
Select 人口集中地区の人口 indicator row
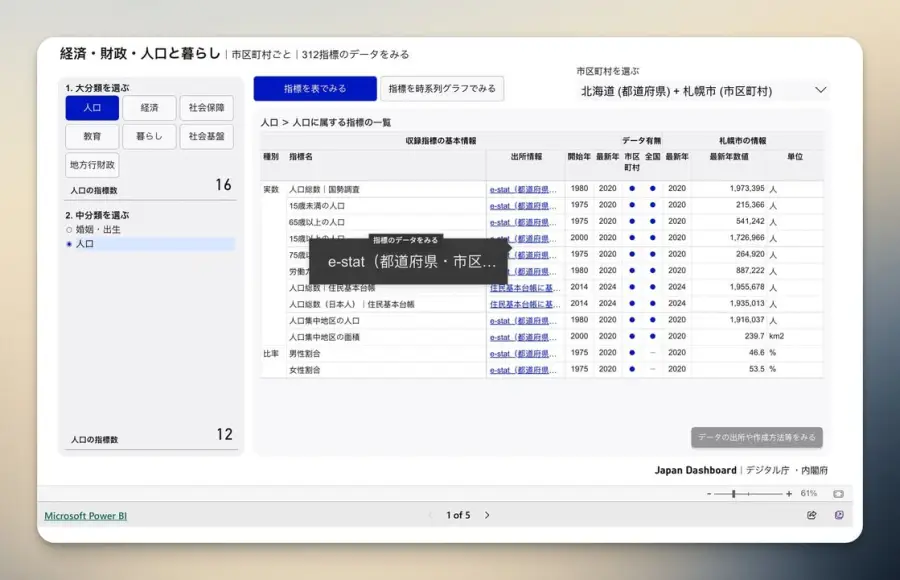coord(324,321)
